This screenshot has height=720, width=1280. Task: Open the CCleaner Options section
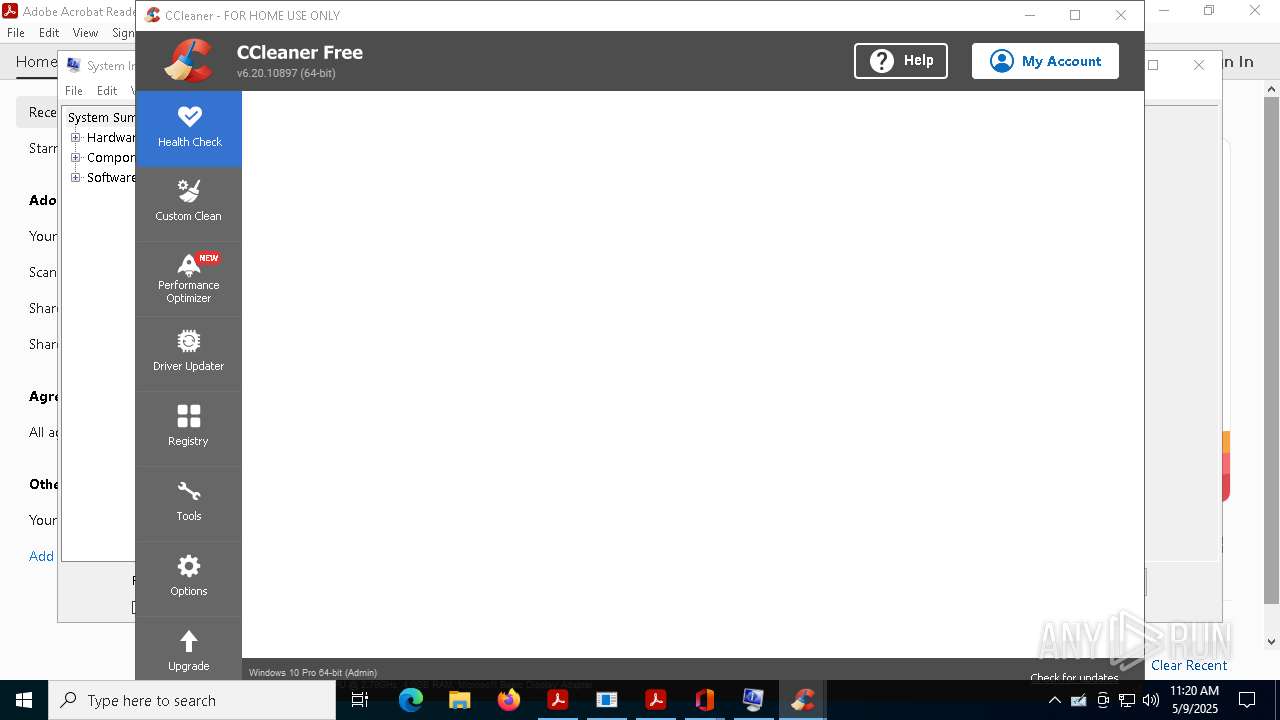(189, 578)
